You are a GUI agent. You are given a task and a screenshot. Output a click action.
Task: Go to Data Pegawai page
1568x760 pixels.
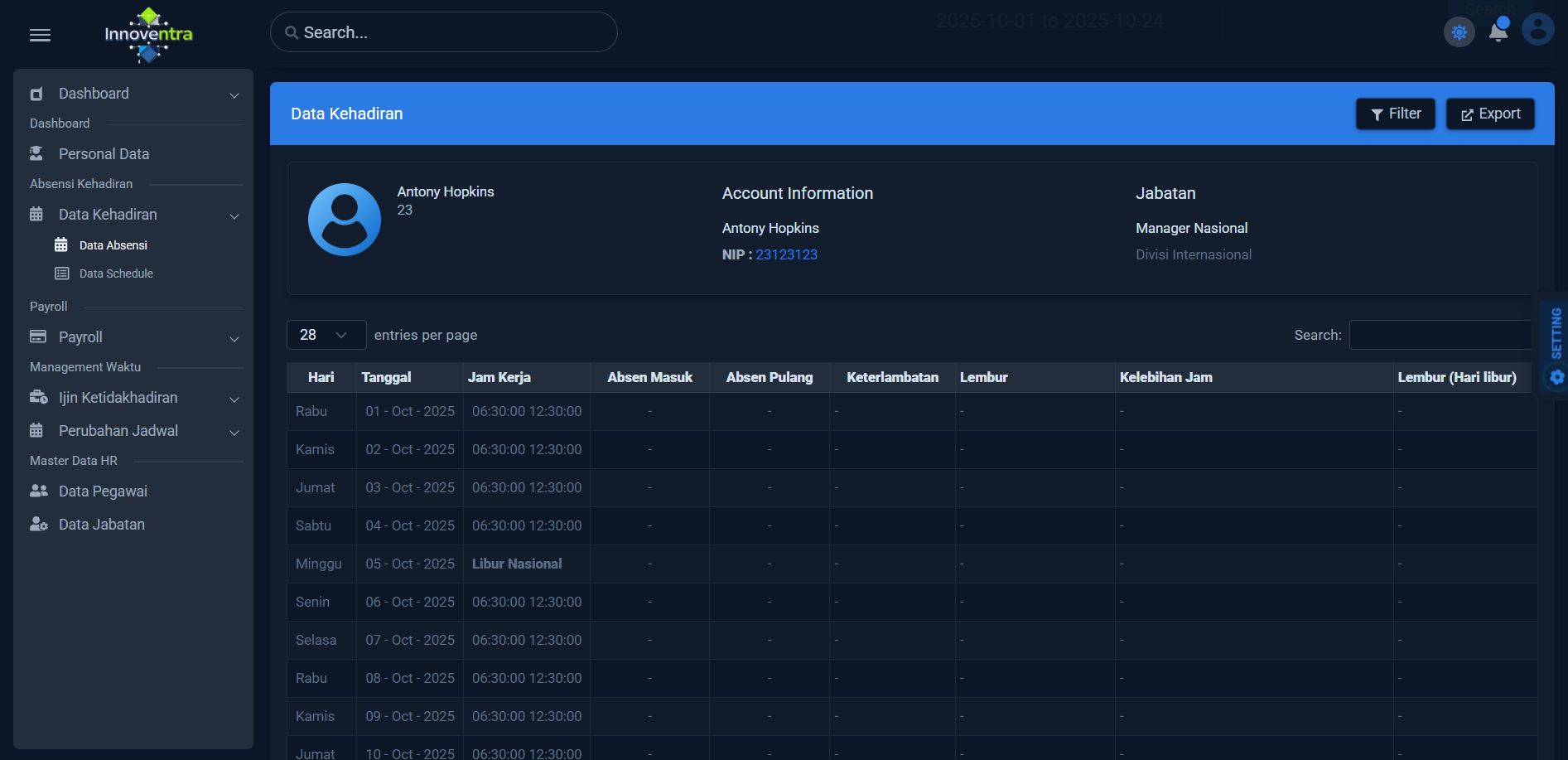point(103,491)
